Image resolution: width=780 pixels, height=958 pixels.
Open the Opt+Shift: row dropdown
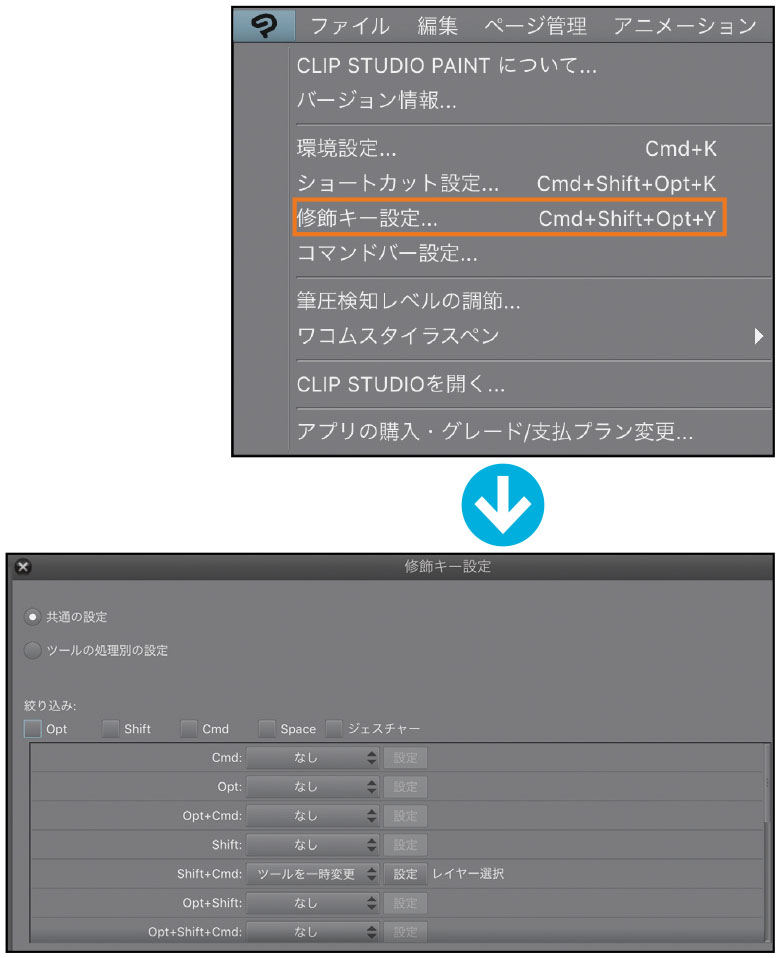[313, 903]
